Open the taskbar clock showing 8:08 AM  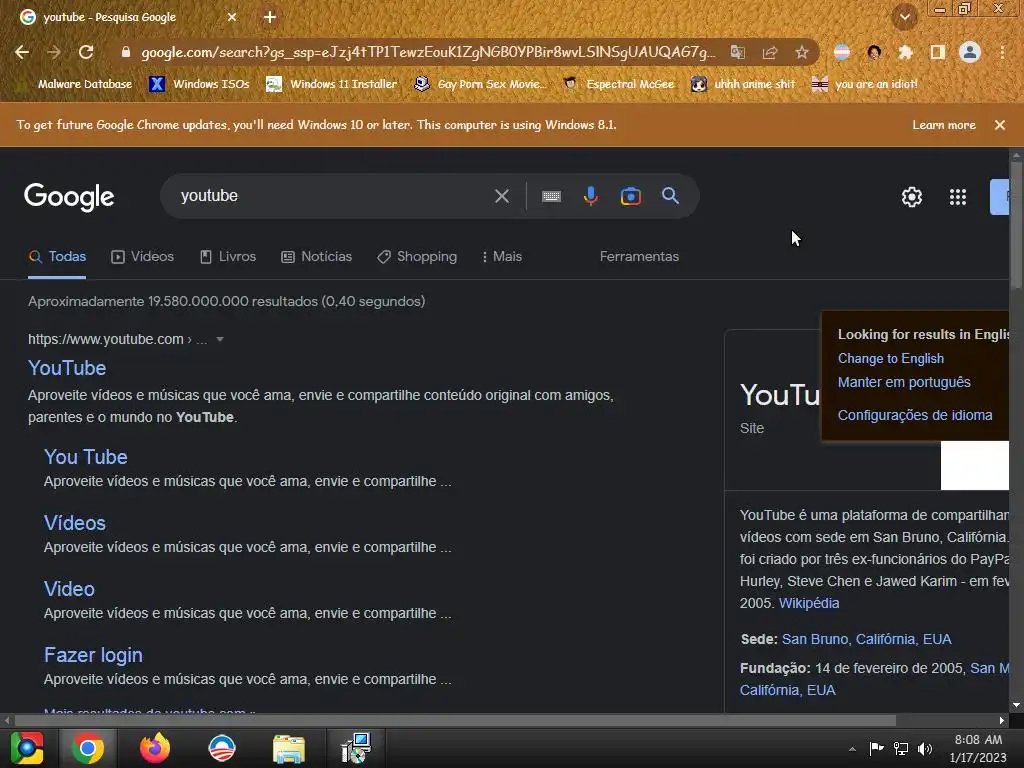pos(978,748)
